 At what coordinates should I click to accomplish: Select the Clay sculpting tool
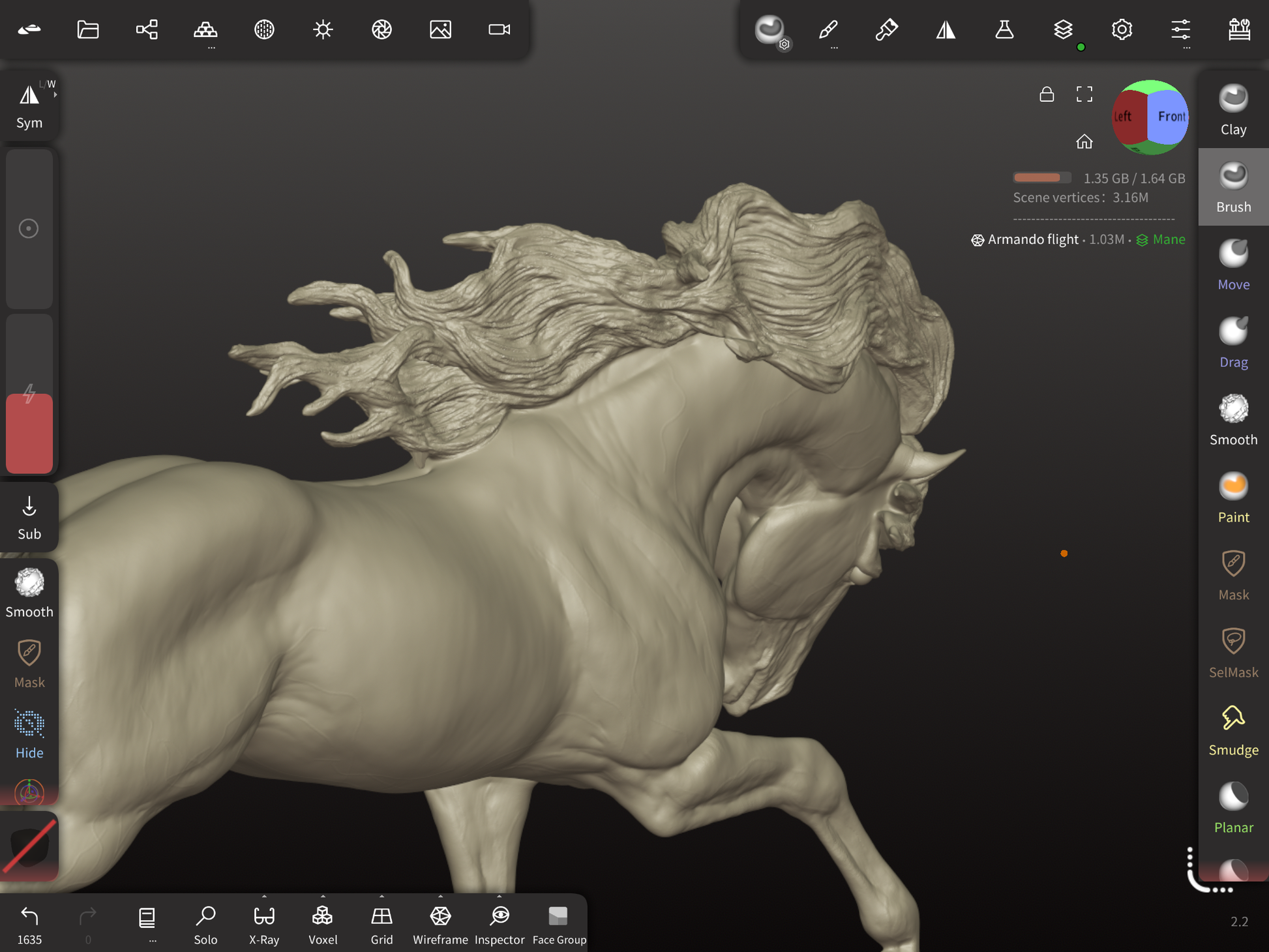click(1232, 110)
